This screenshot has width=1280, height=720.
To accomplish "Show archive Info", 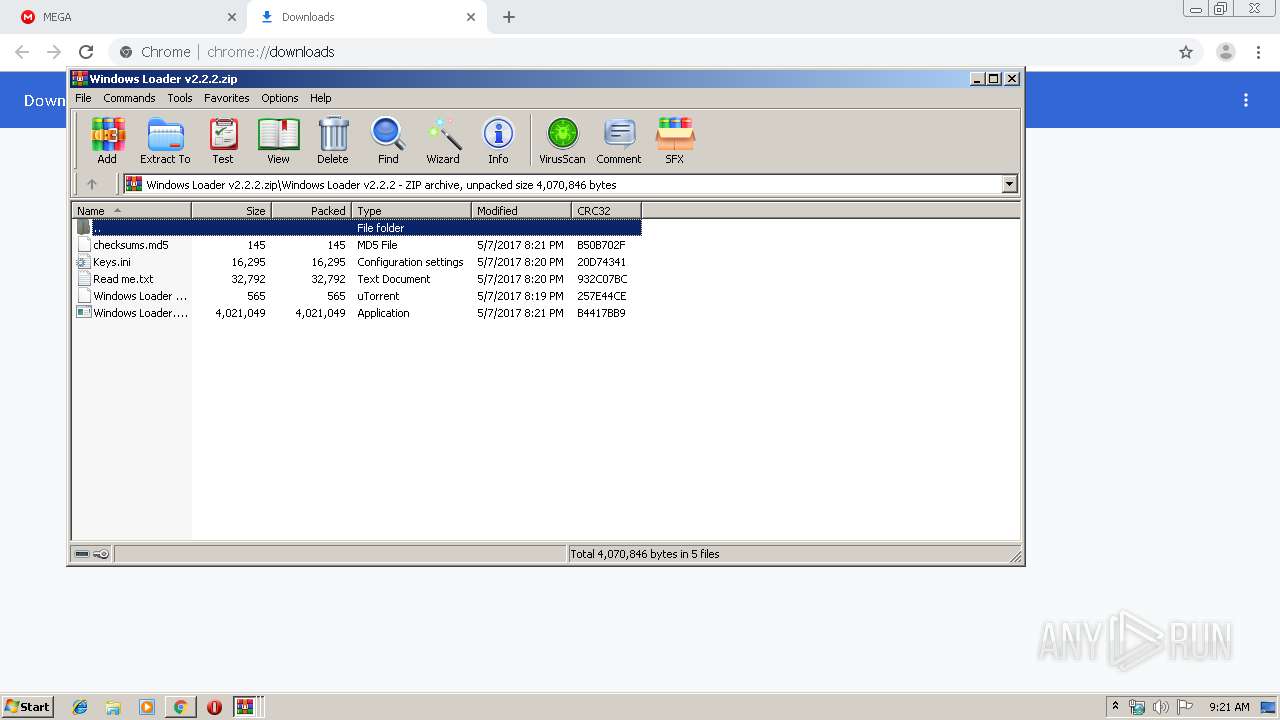I will pyautogui.click(x=498, y=140).
